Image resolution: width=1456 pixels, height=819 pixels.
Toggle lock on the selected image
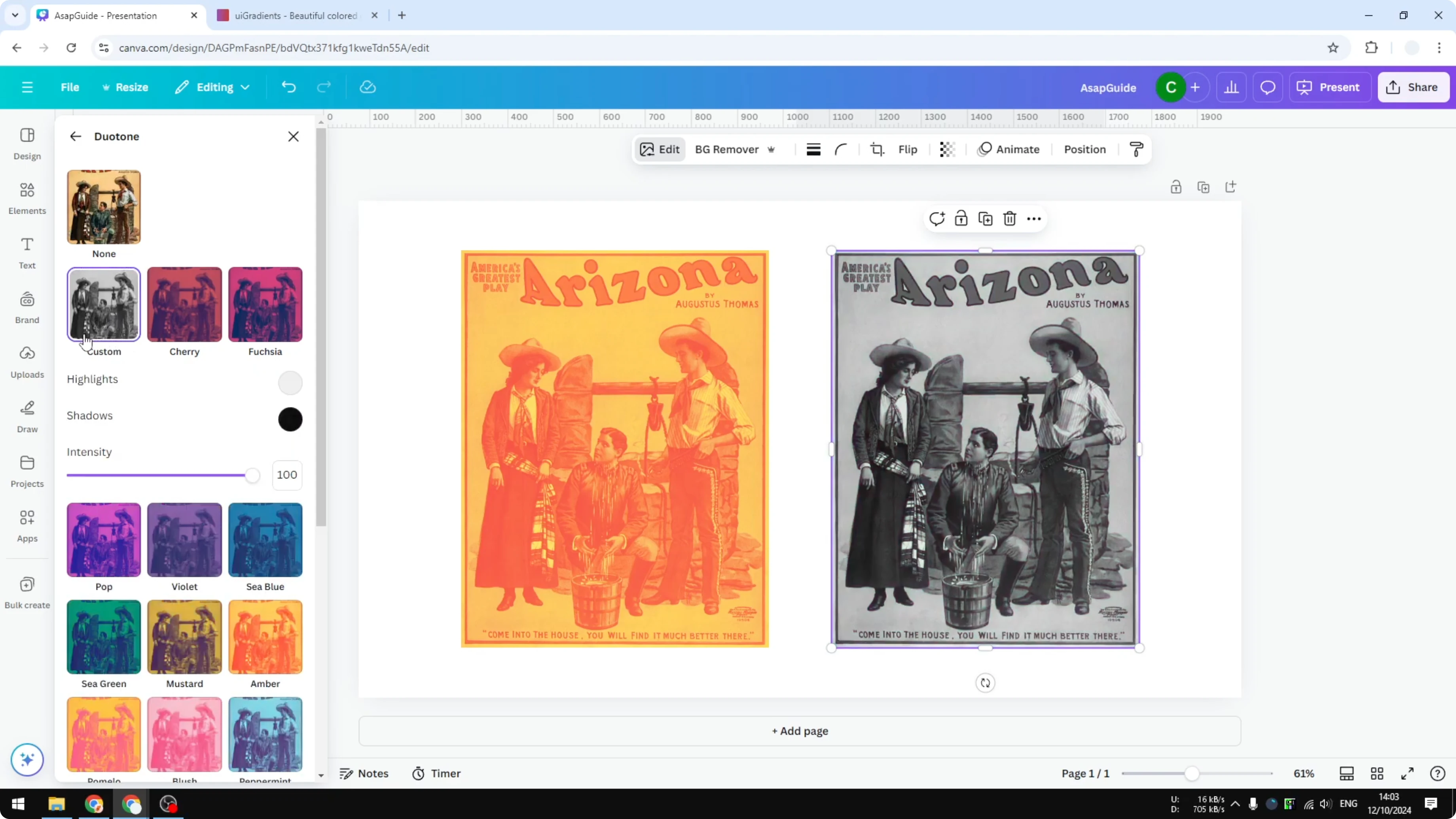point(961,218)
